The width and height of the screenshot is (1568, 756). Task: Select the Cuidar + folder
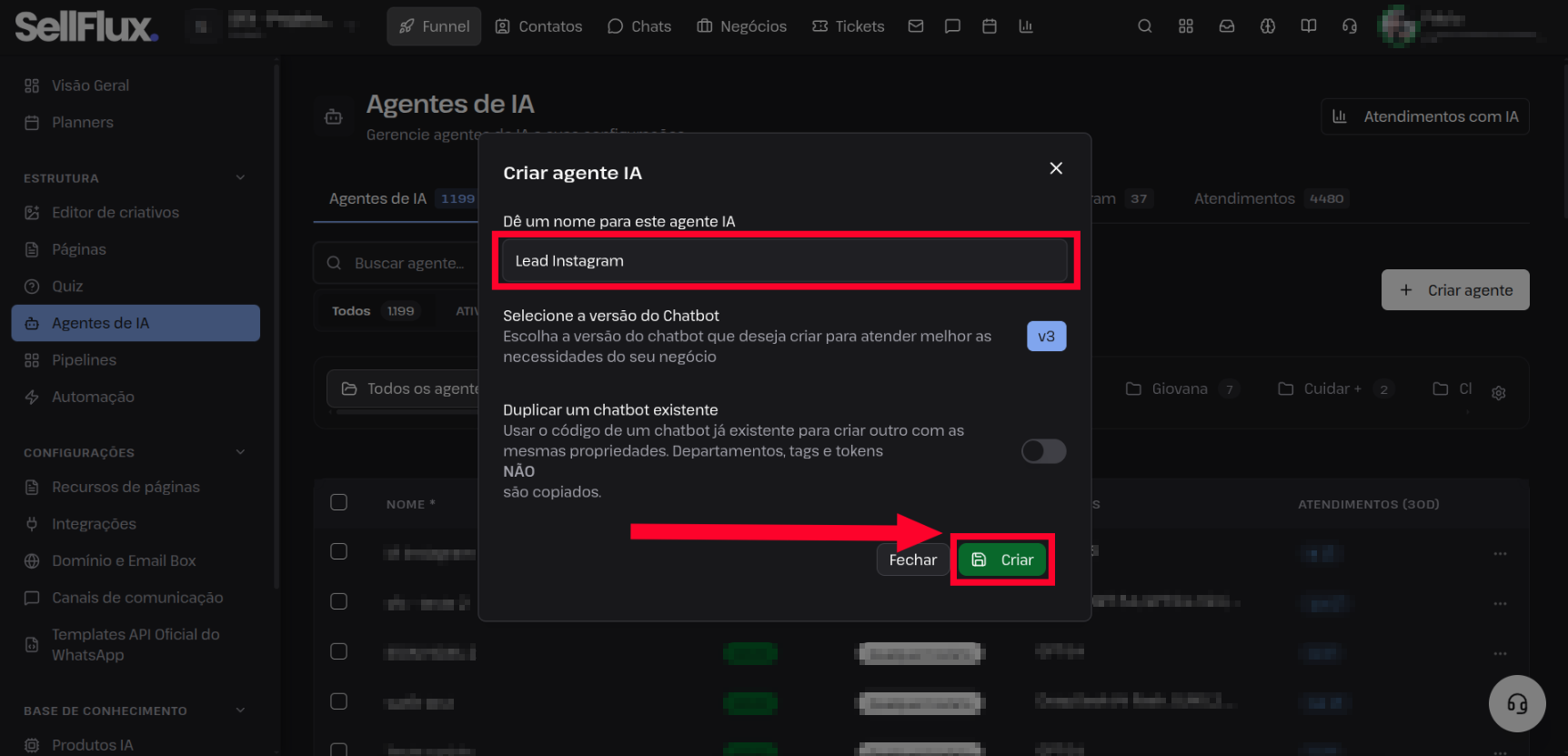[x=1335, y=388]
